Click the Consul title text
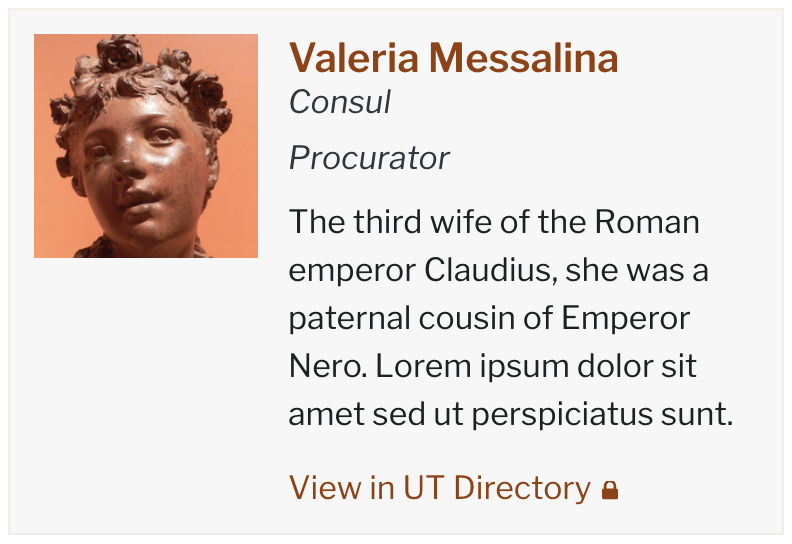The width and height of the screenshot is (792, 544). click(340, 102)
